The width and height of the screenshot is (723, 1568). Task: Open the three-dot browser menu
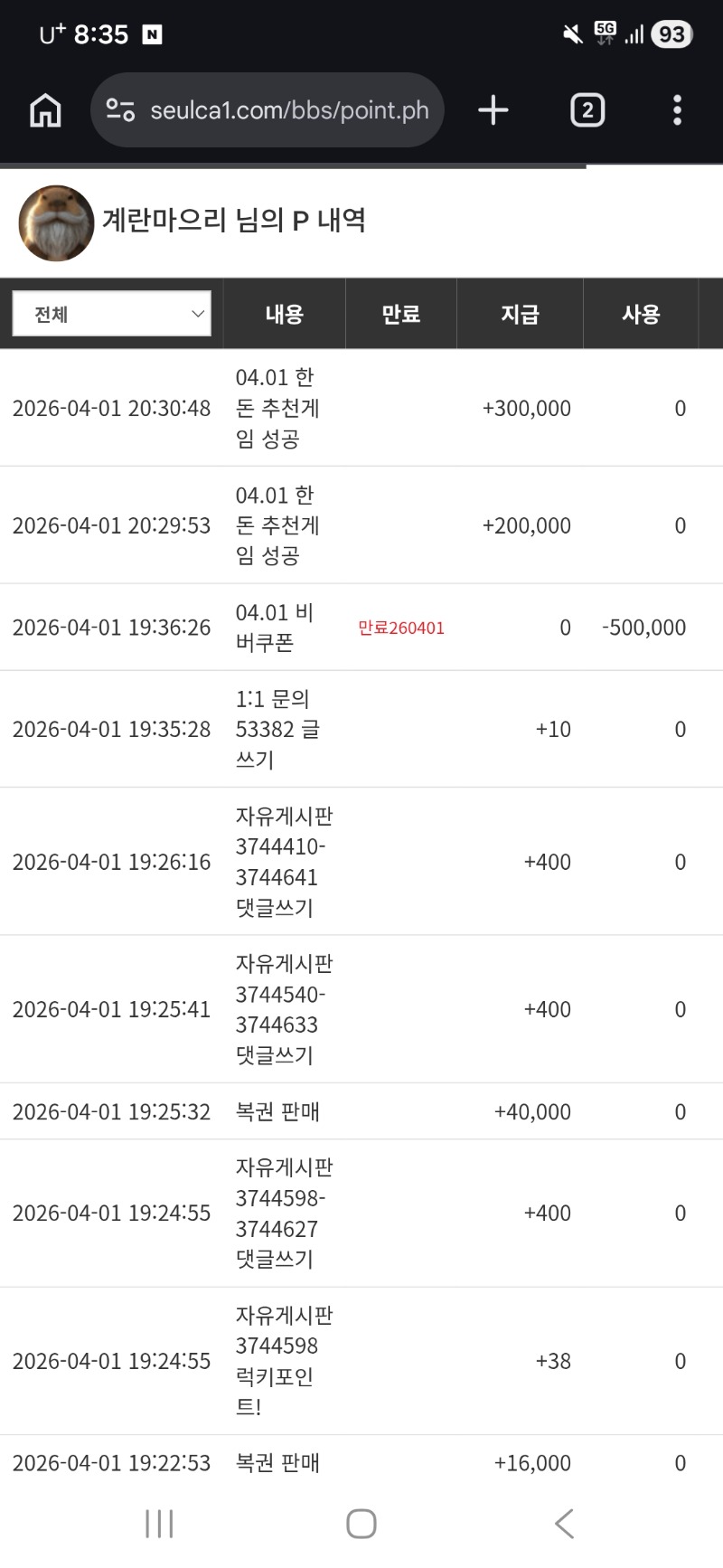pos(677,110)
